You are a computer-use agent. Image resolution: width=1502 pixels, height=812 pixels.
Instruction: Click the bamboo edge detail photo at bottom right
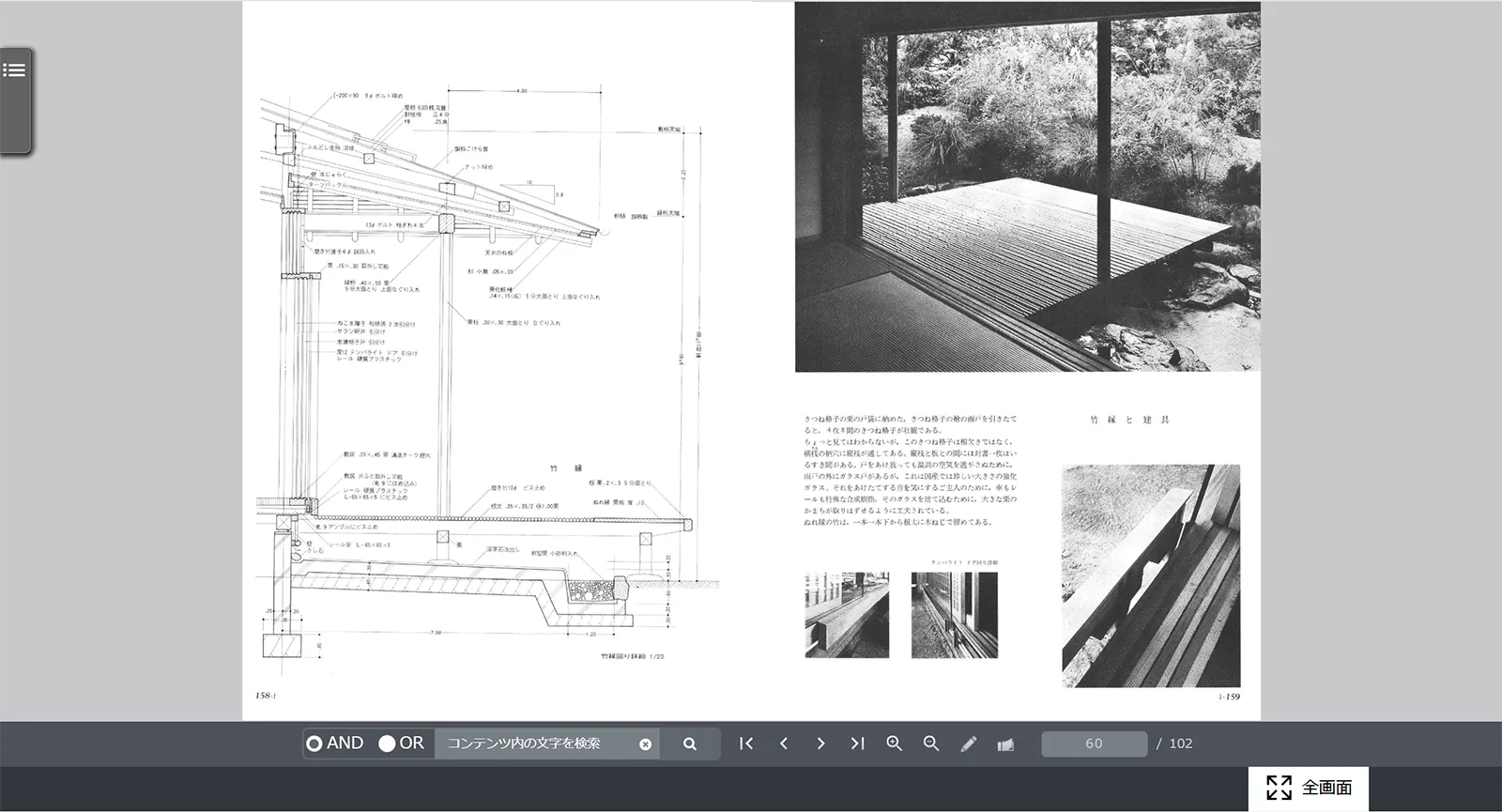[1151, 575]
